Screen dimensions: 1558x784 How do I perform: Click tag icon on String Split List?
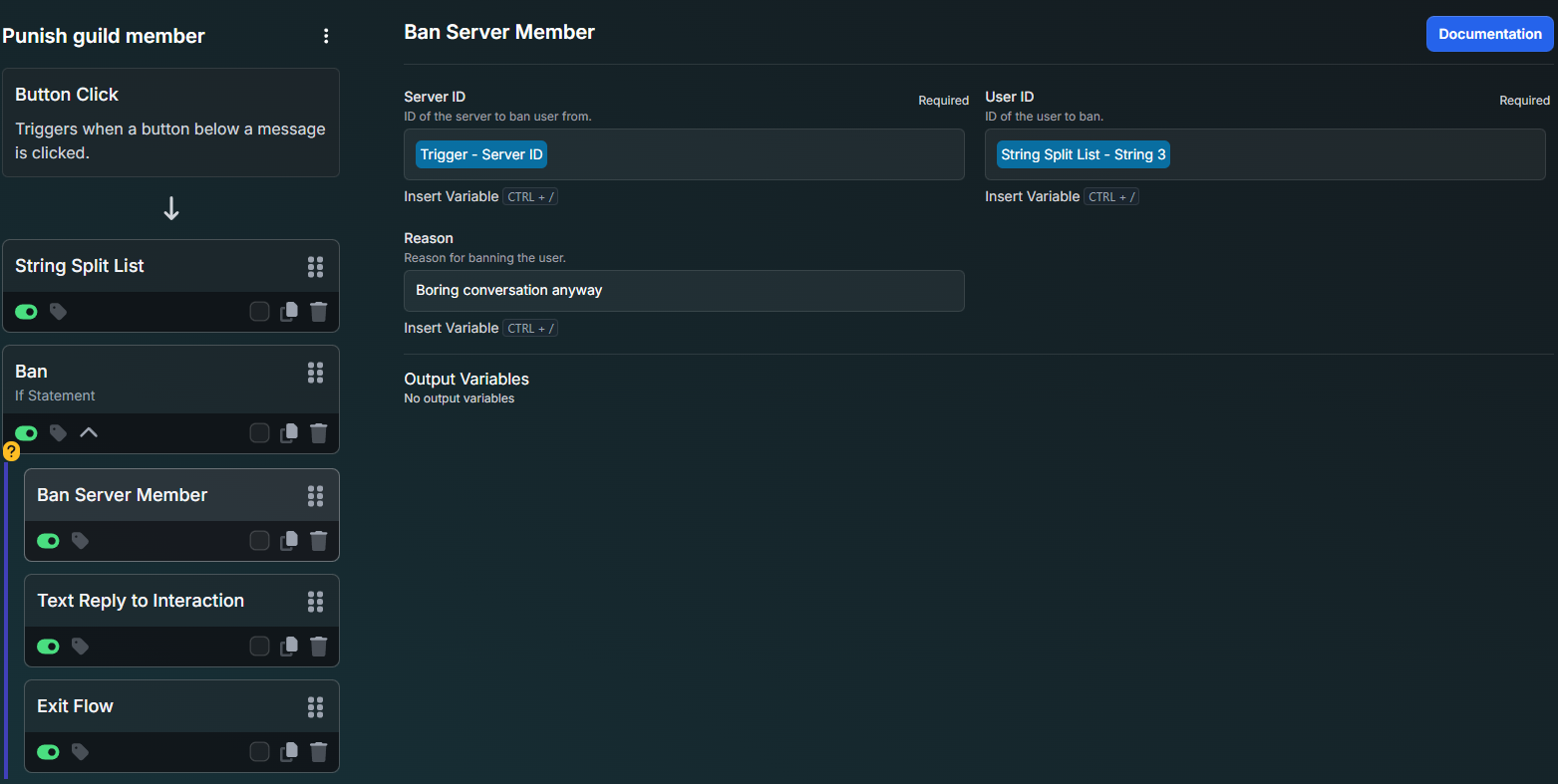click(x=59, y=312)
